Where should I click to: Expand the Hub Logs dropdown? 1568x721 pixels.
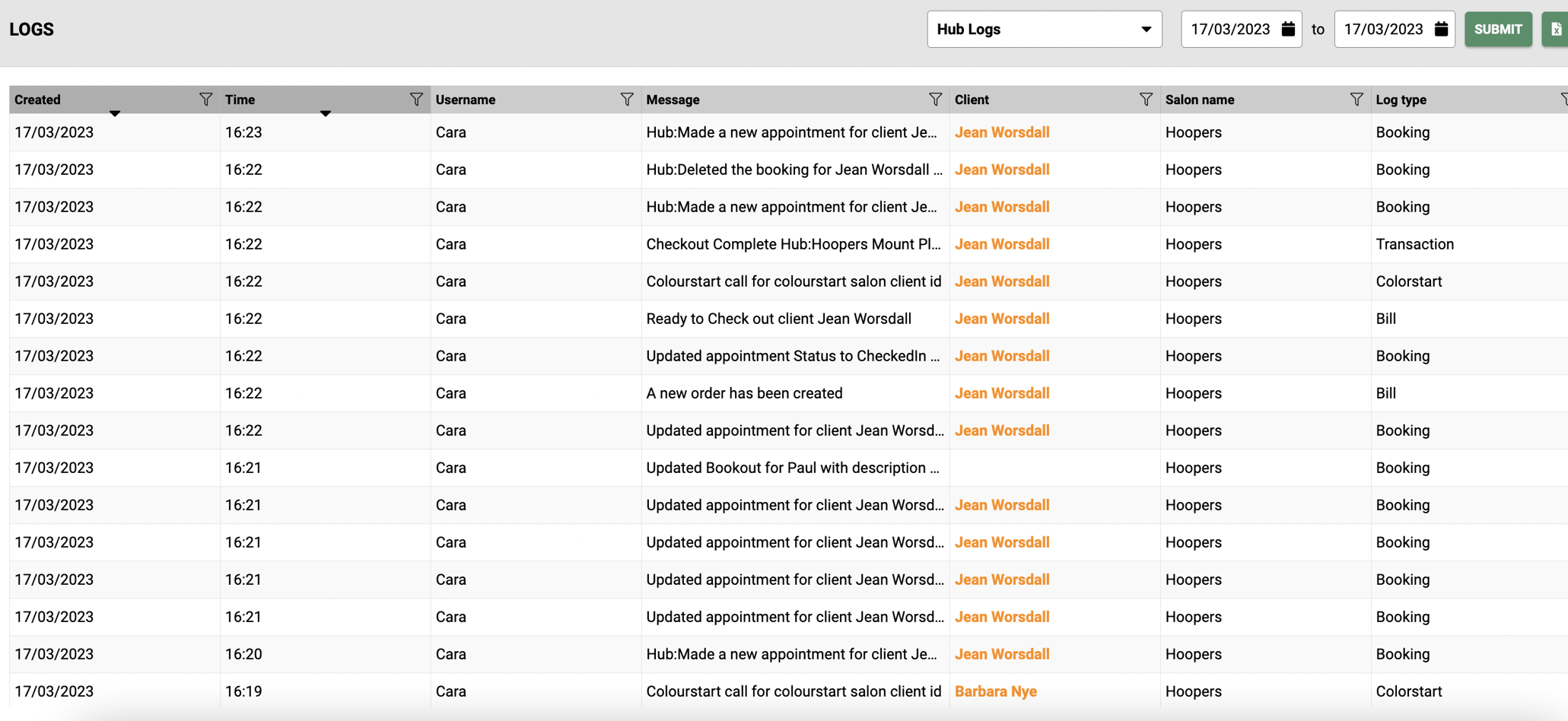[1044, 30]
